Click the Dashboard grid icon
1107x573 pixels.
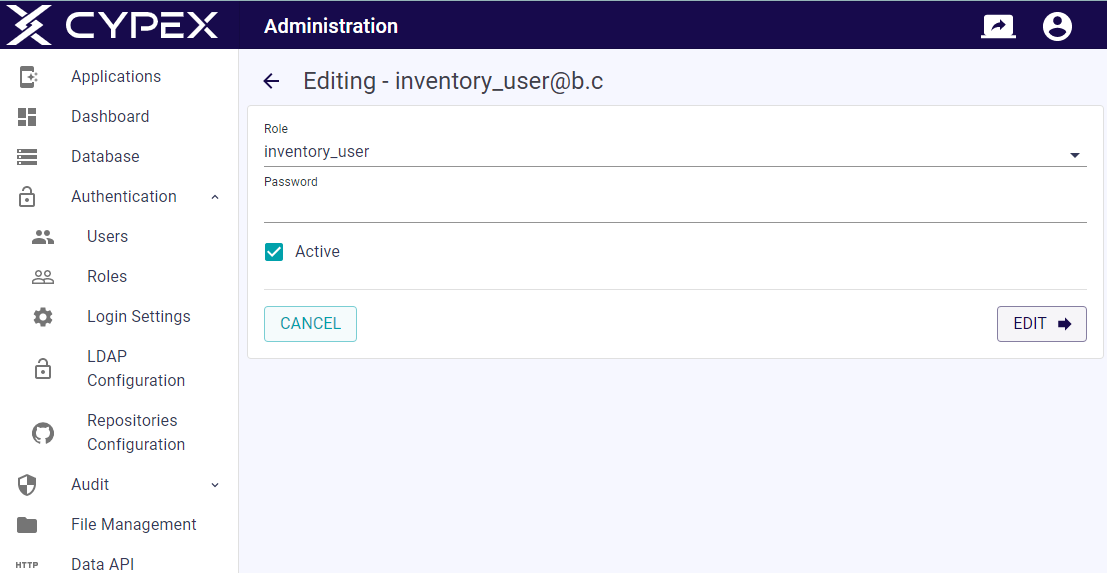27,117
